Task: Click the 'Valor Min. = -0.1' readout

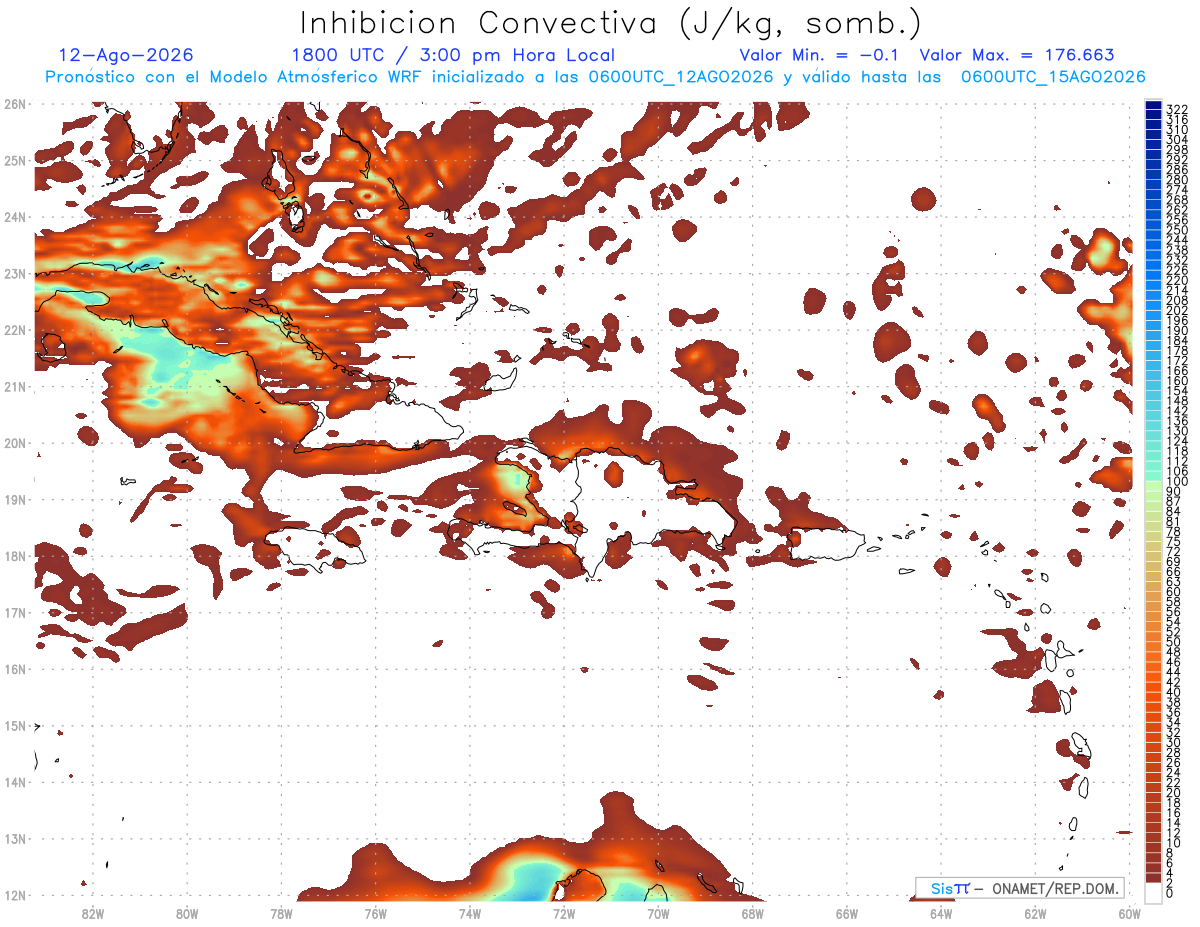Action: click(821, 55)
